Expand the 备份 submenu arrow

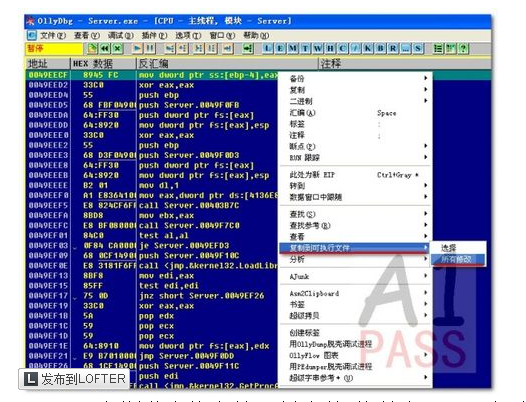click(x=425, y=78)
